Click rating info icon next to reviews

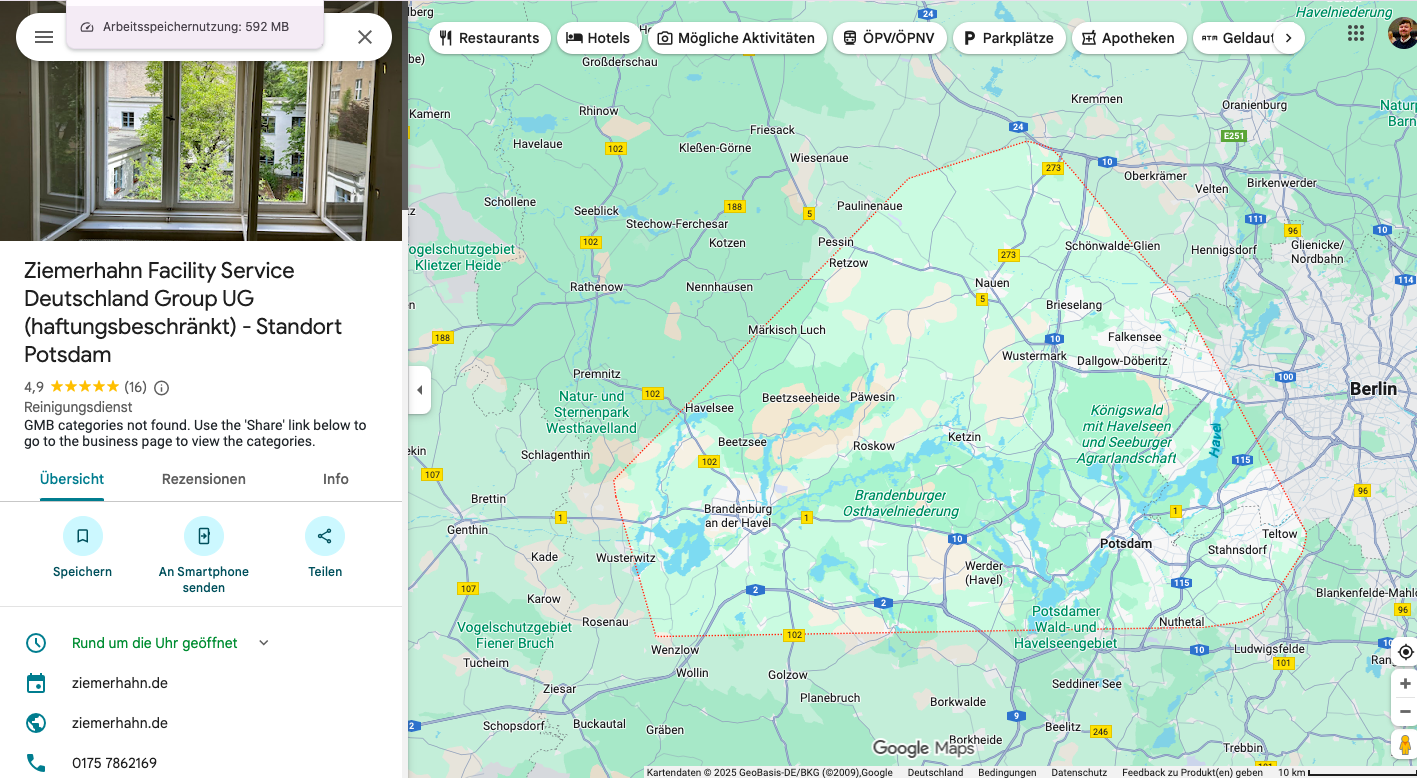tap(162, 387)
